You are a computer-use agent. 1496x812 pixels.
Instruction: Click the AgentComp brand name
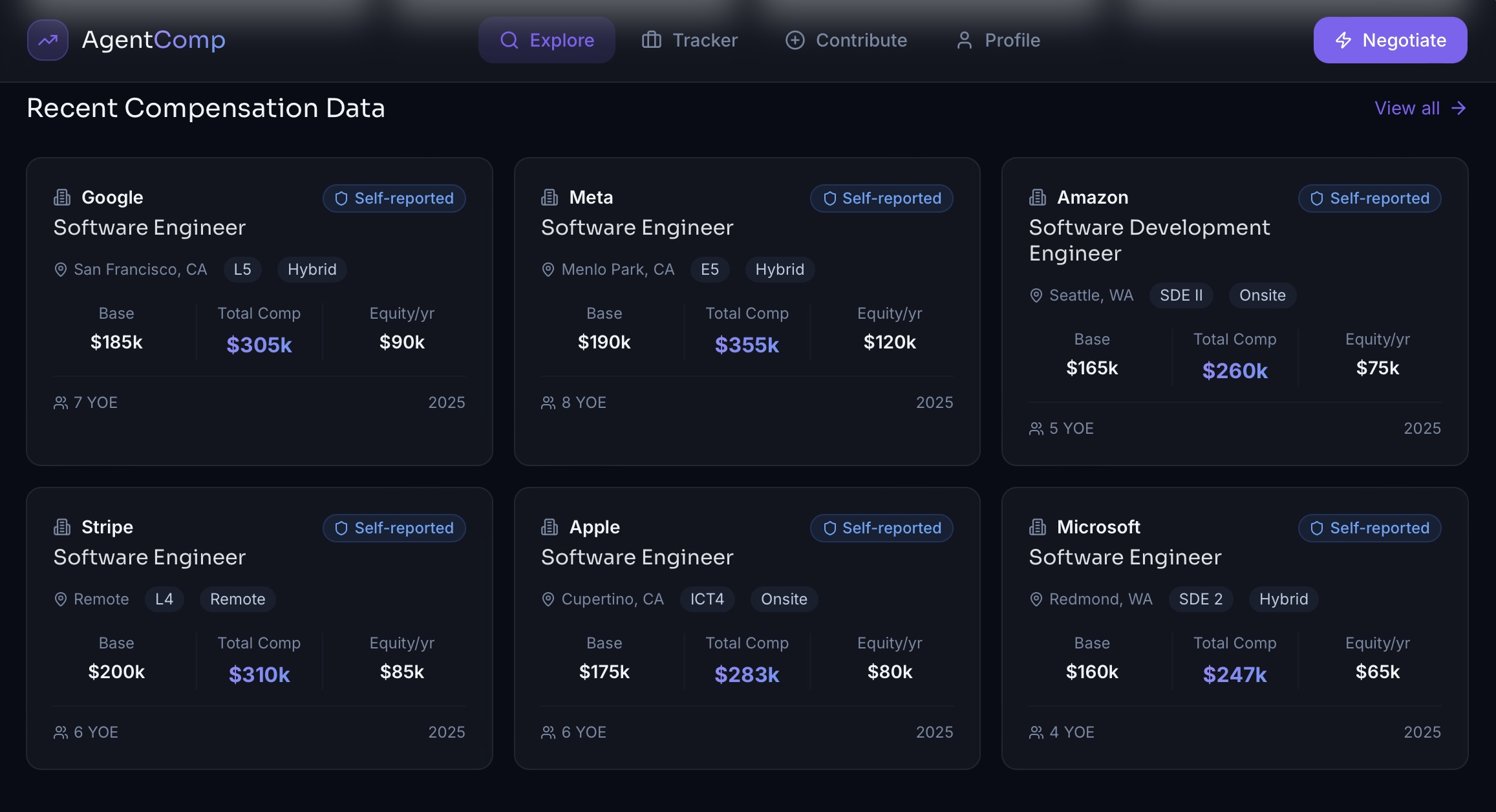(154, 40)
